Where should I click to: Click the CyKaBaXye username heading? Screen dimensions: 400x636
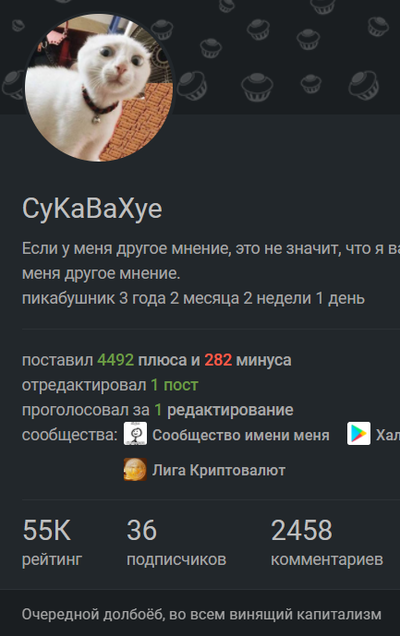pos(92,208)
